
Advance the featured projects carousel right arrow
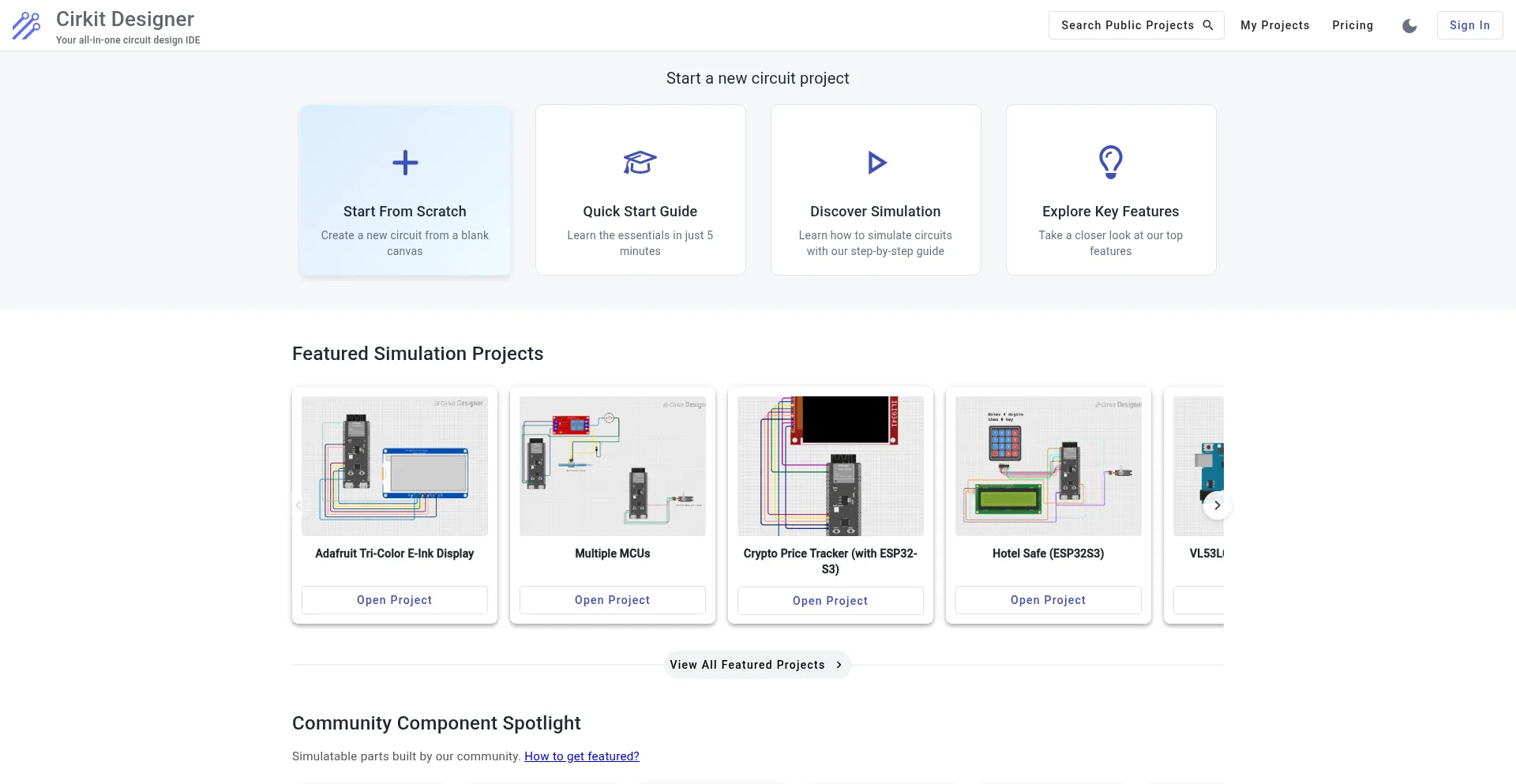1218,505
